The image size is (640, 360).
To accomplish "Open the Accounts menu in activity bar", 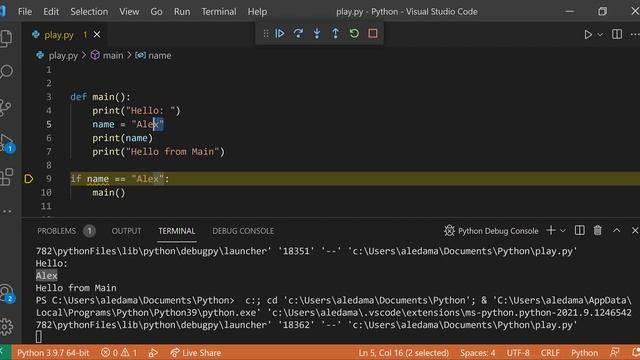I will click(7, 293).
